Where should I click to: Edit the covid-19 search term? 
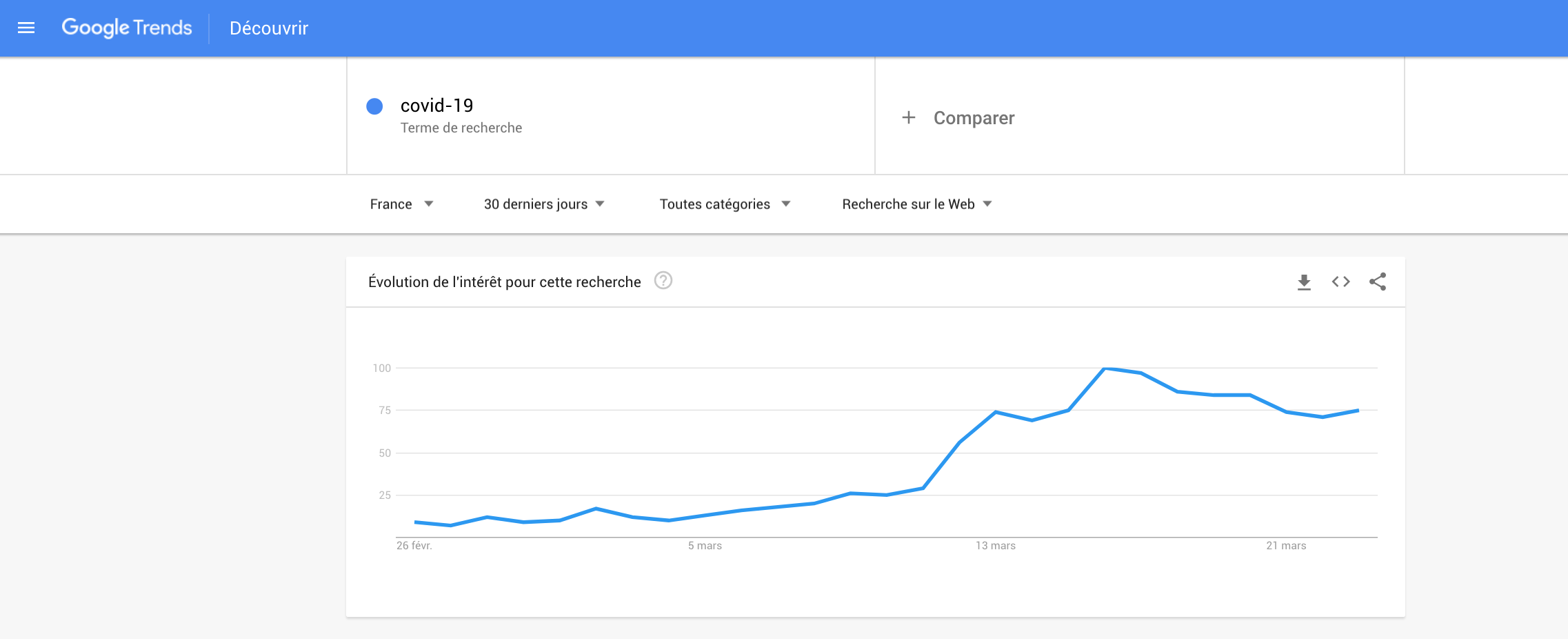pos(436,106)
